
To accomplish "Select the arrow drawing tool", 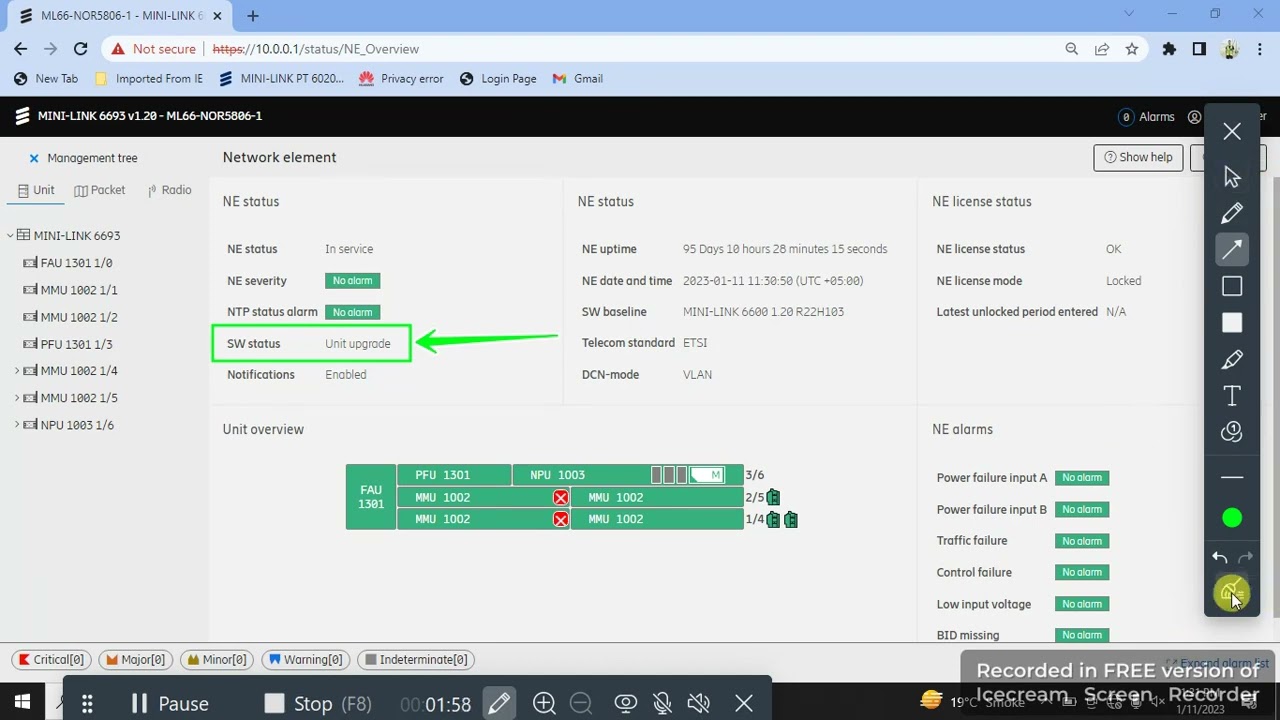I will [1232, 249].
